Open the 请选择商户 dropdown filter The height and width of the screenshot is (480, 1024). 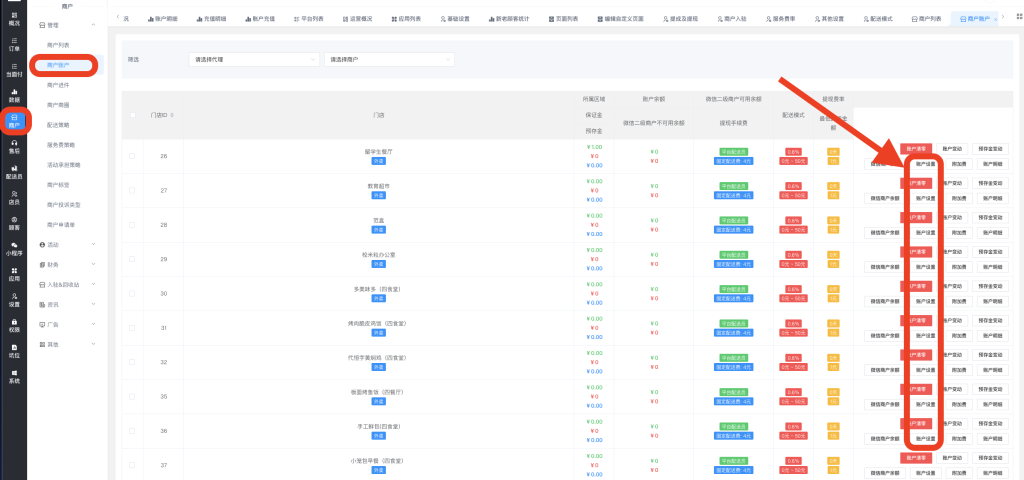click(389, 60)
